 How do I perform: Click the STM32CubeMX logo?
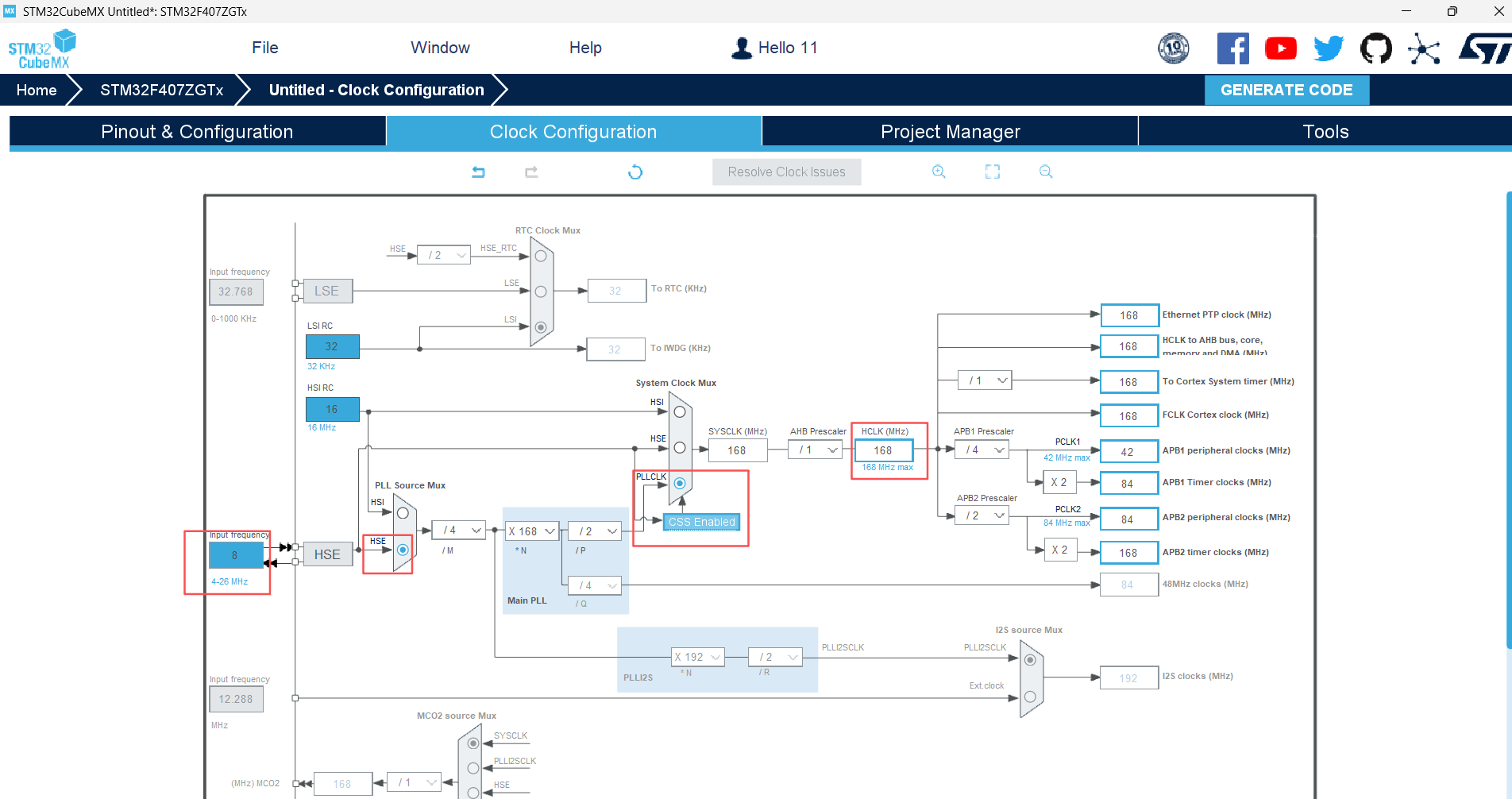42,49
